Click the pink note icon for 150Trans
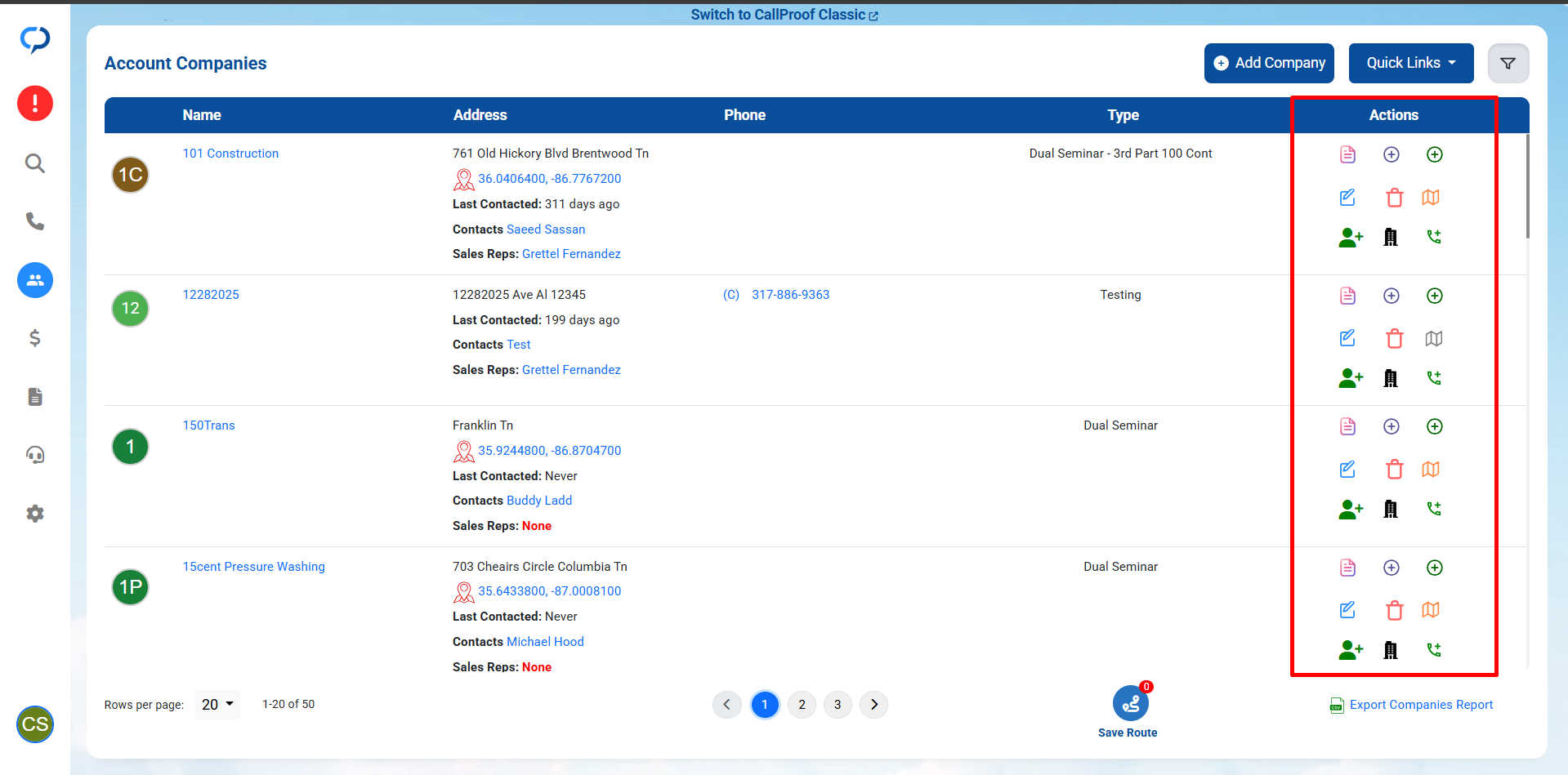The image size is (1568, 775). point(1348,426)
